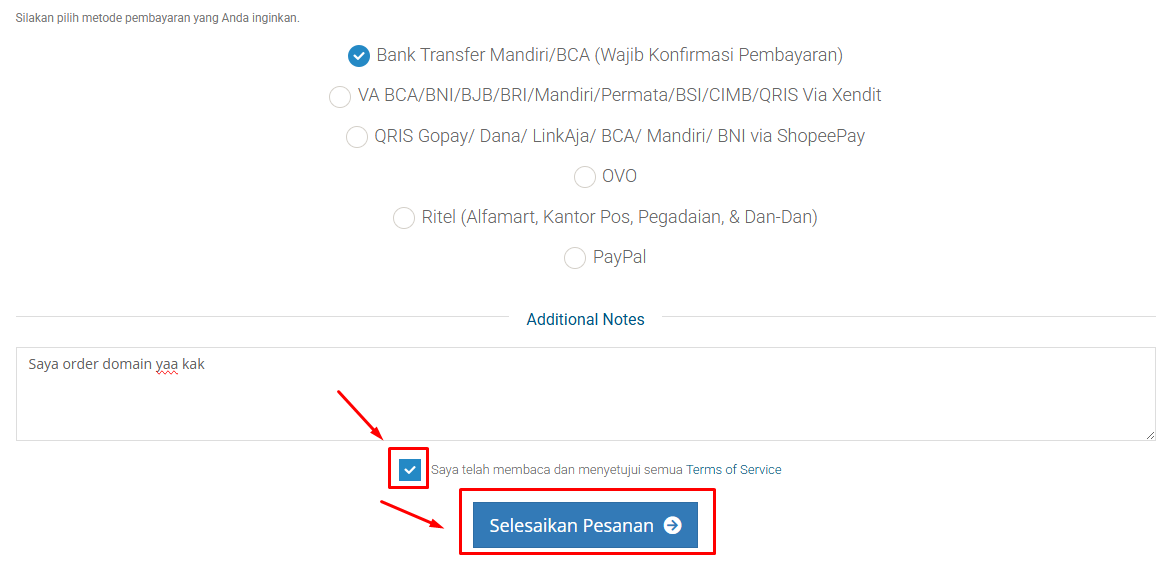
Task: Click the Bank Transfer Mandiri/BCA label text
Action: tap(610, 55)
